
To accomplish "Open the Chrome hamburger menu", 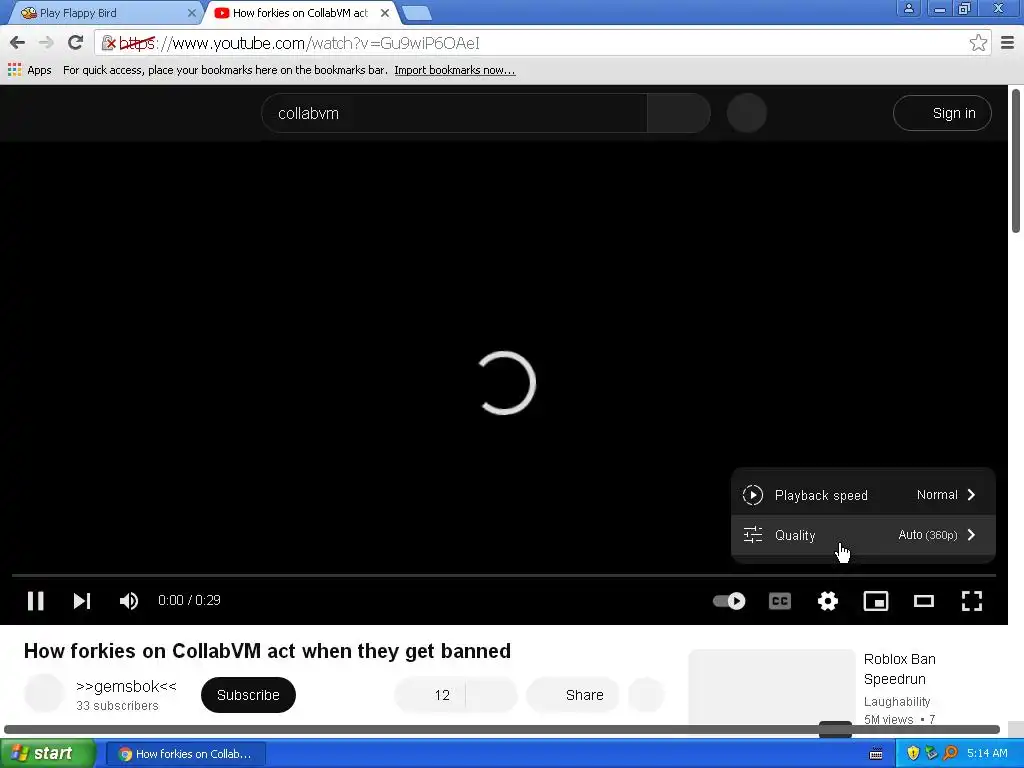I will pyautogui.click(x=1007, y=43).
